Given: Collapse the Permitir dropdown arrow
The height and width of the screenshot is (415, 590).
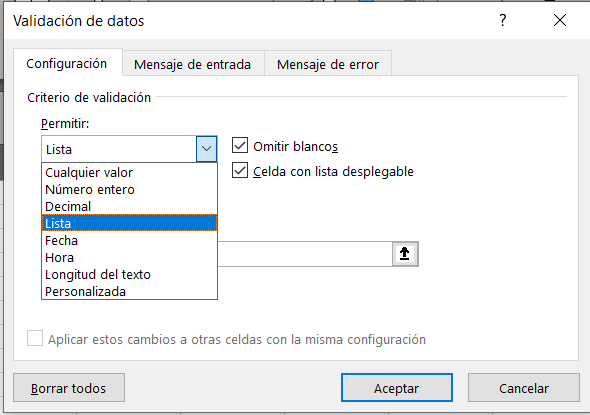Looking at the screenshot, I should coord(206,149).
